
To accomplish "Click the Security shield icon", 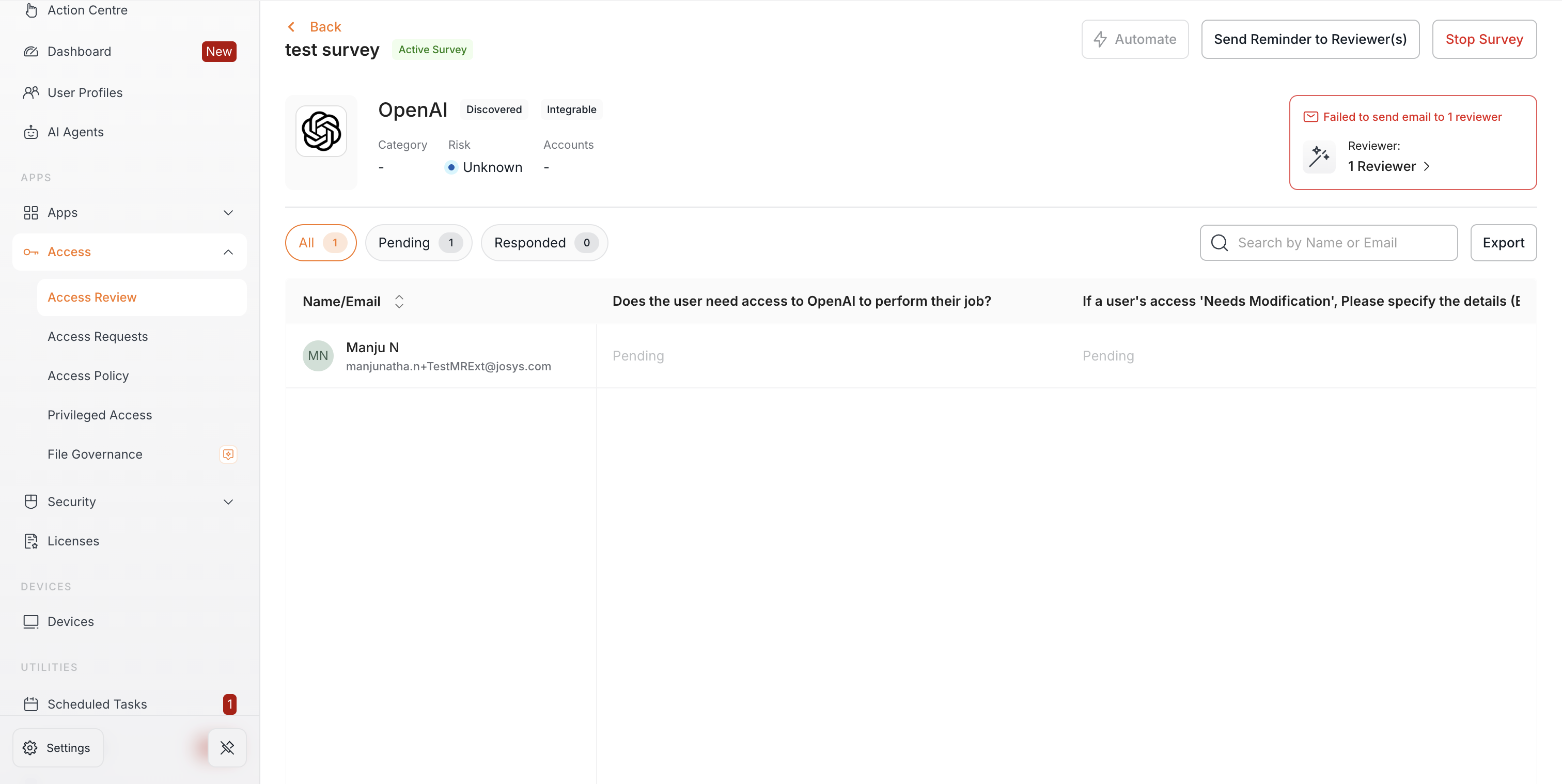I will pyautogui.click(x=31, y=501).
